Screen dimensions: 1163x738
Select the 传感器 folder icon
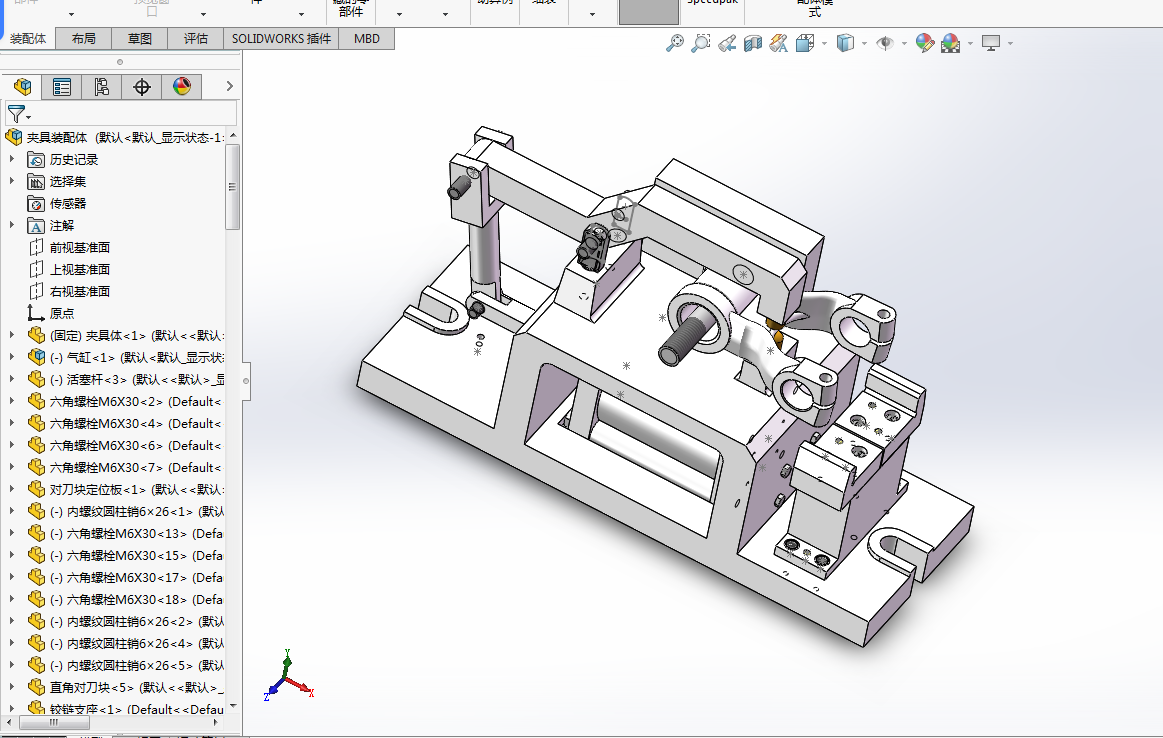(36, 203)
